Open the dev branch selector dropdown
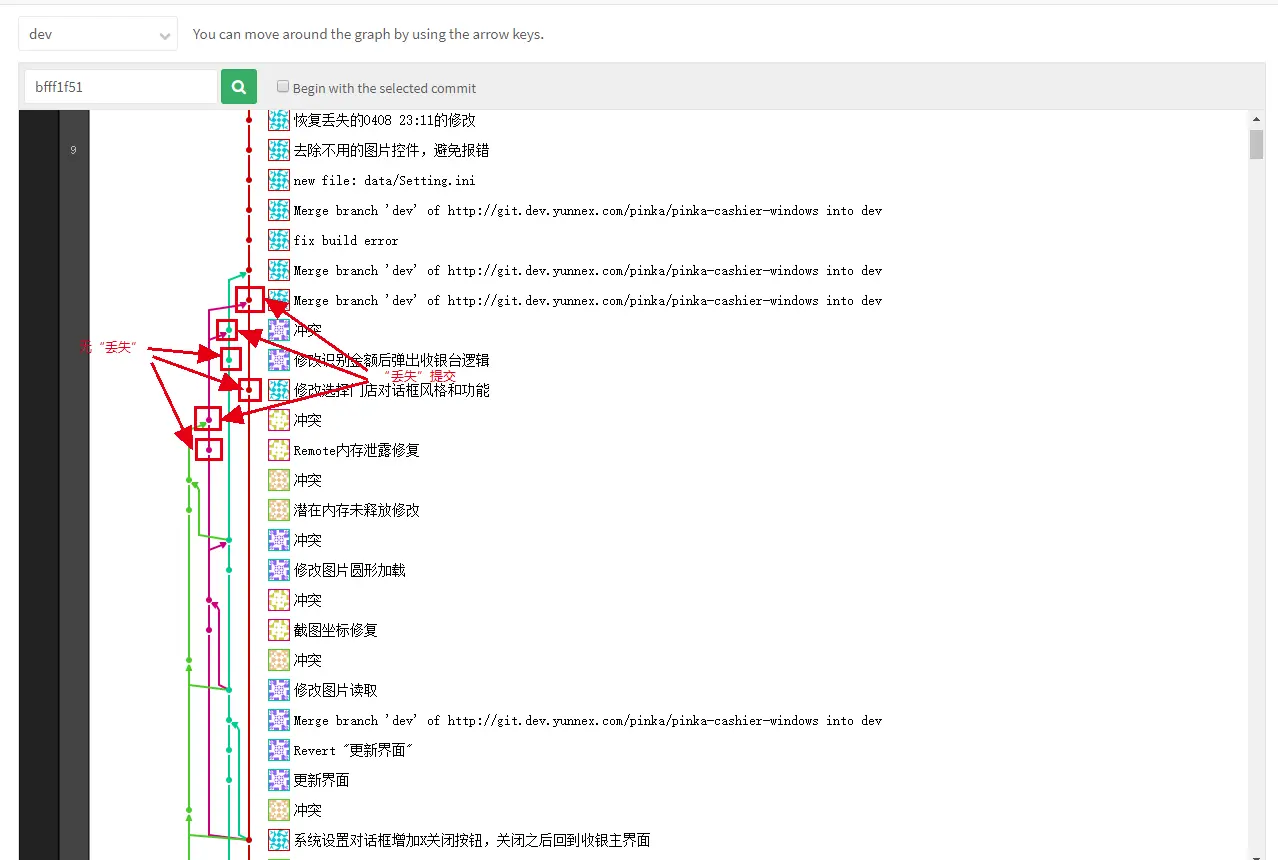This screenshot has width=1278, height=860. (97, 33)
